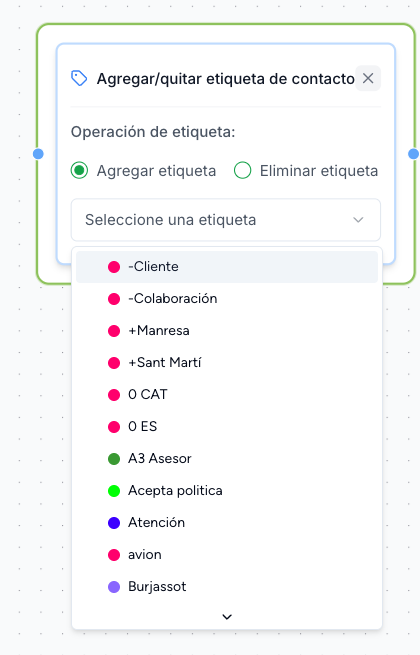Select the Eliminar etiqueta radio button
The height and width of the screenshot is (655, 420).
[x=242, y=170]
